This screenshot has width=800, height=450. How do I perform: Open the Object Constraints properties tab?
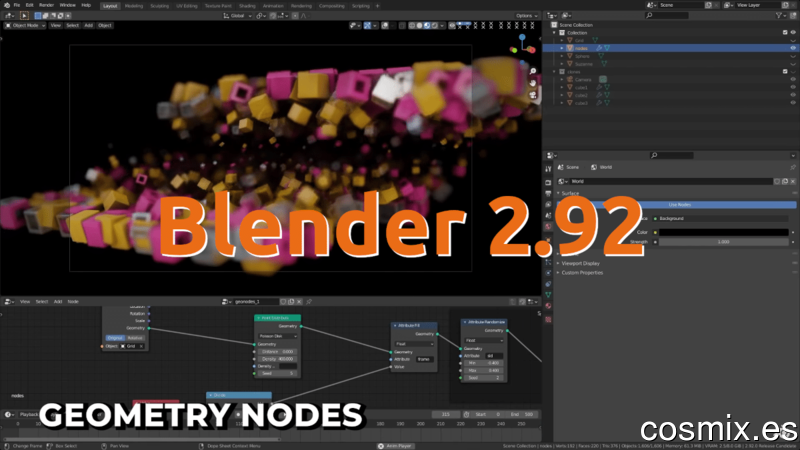coord(548,284)
